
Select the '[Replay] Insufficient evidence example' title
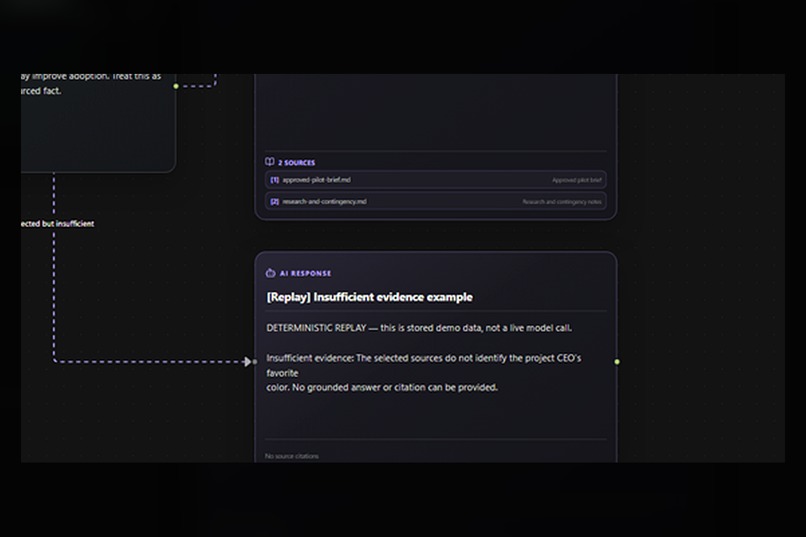(x=369, y=297)
